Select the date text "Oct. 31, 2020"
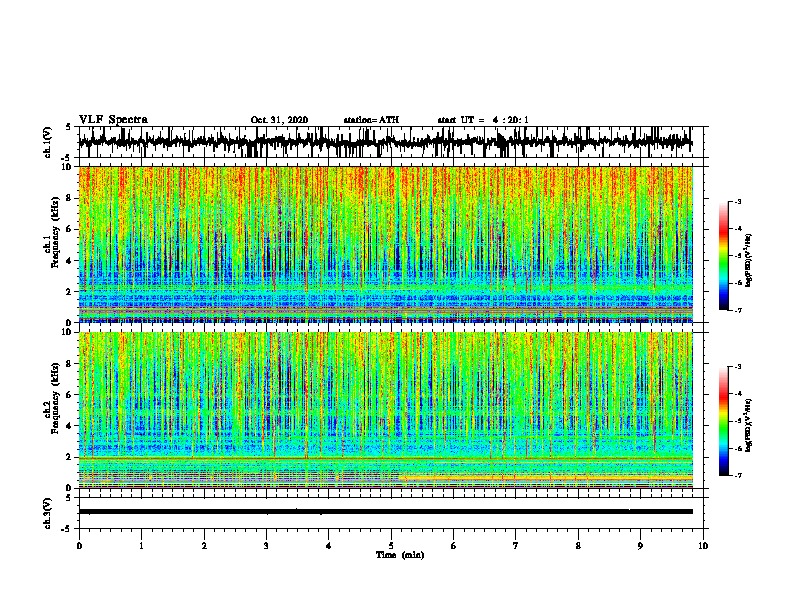This screenshot has height=612, width=792. 279,120
